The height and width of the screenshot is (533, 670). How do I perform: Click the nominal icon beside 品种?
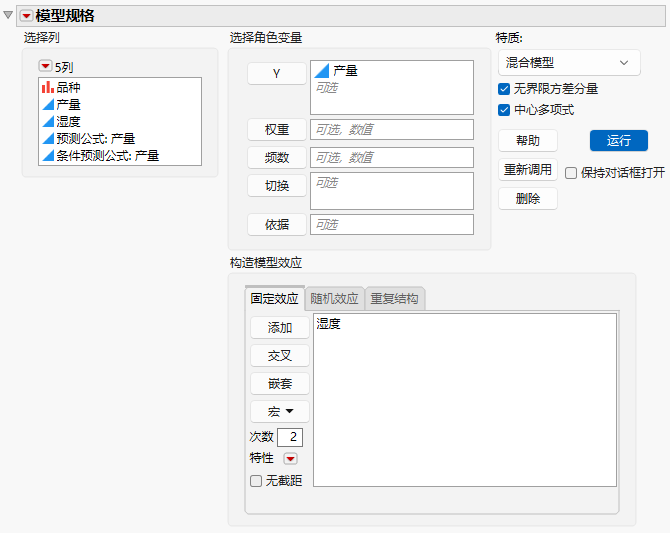pyautogui.click(x=47, y=87)
